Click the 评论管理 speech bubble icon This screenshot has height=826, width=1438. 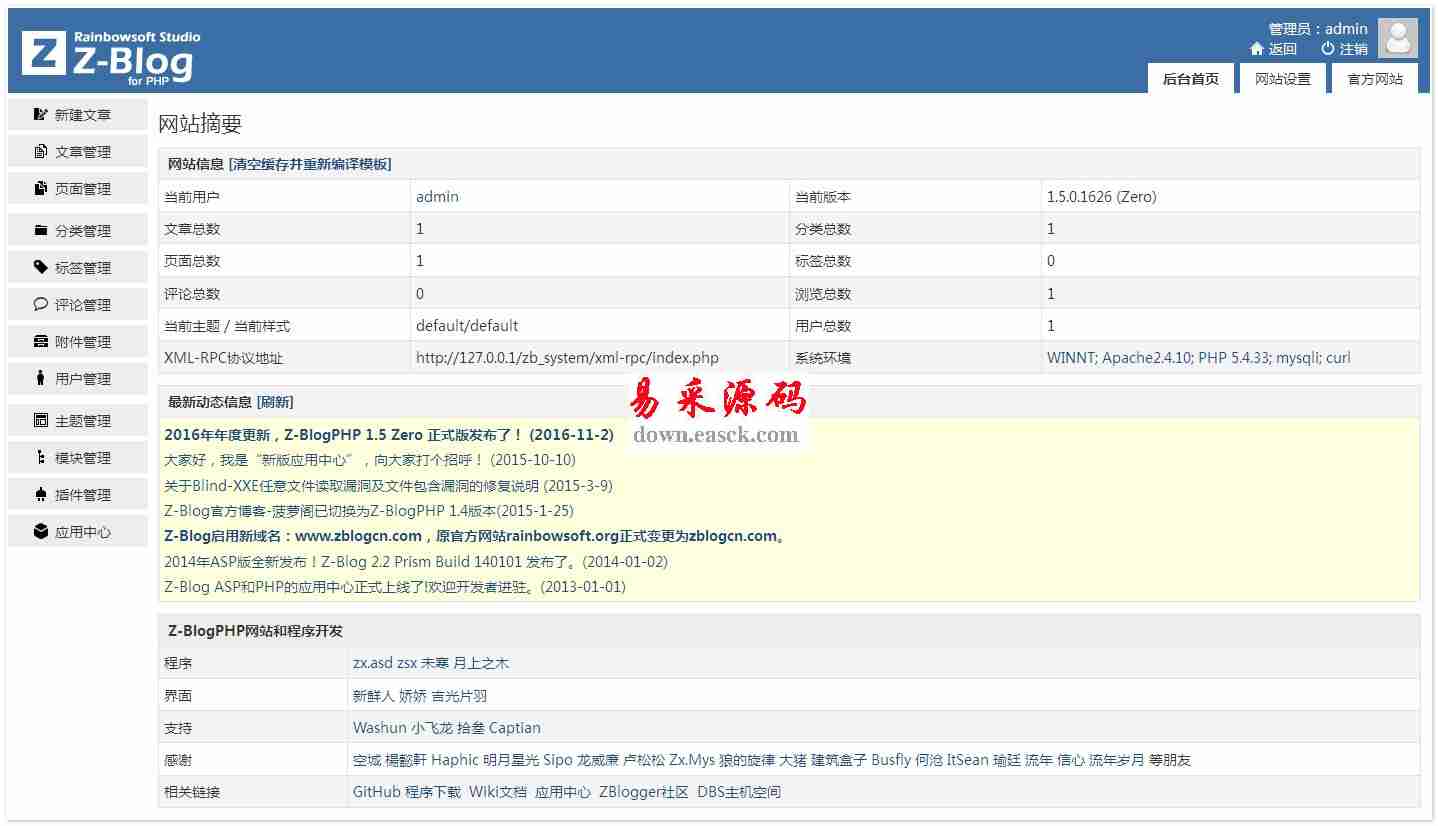pos(41,305)
